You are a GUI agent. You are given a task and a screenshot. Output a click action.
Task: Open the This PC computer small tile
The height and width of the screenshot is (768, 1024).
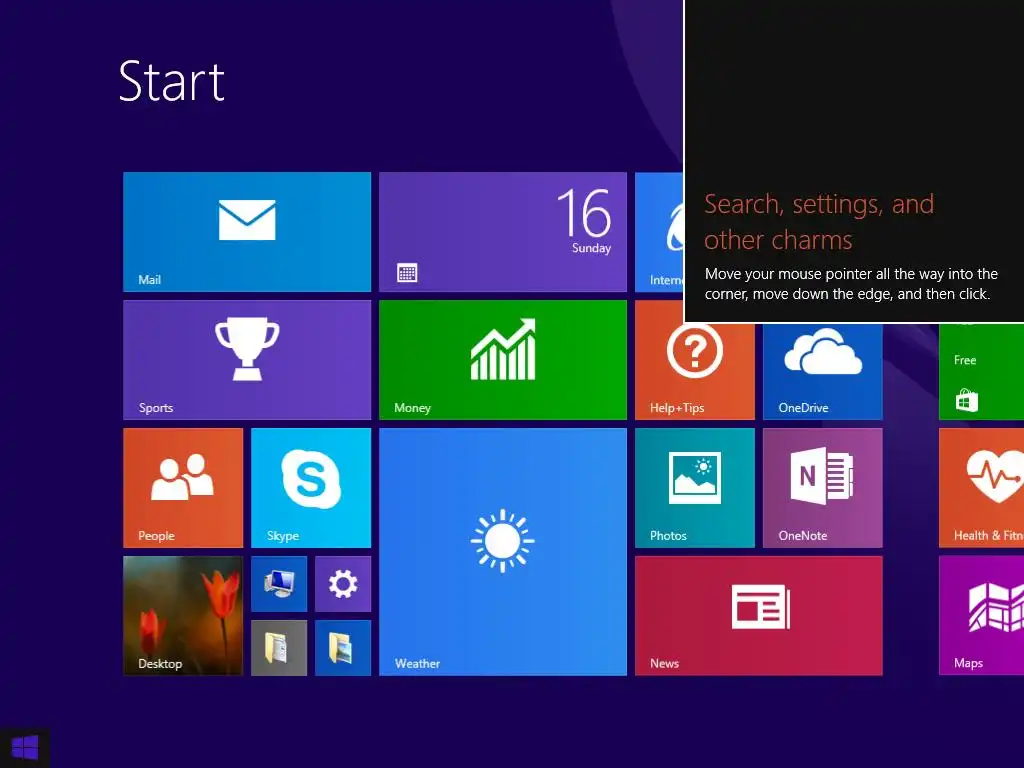point(279,584)
